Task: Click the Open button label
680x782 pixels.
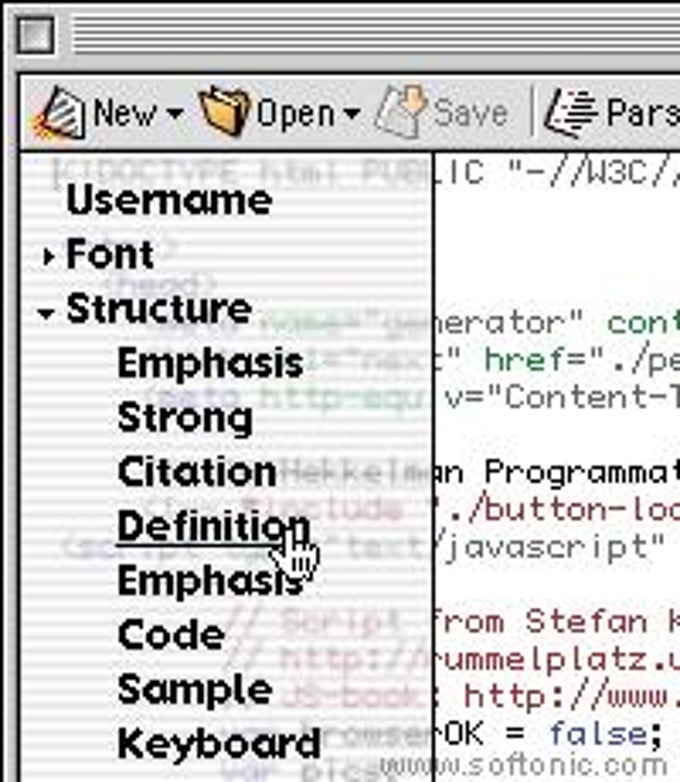Action: tap(295, 114)
